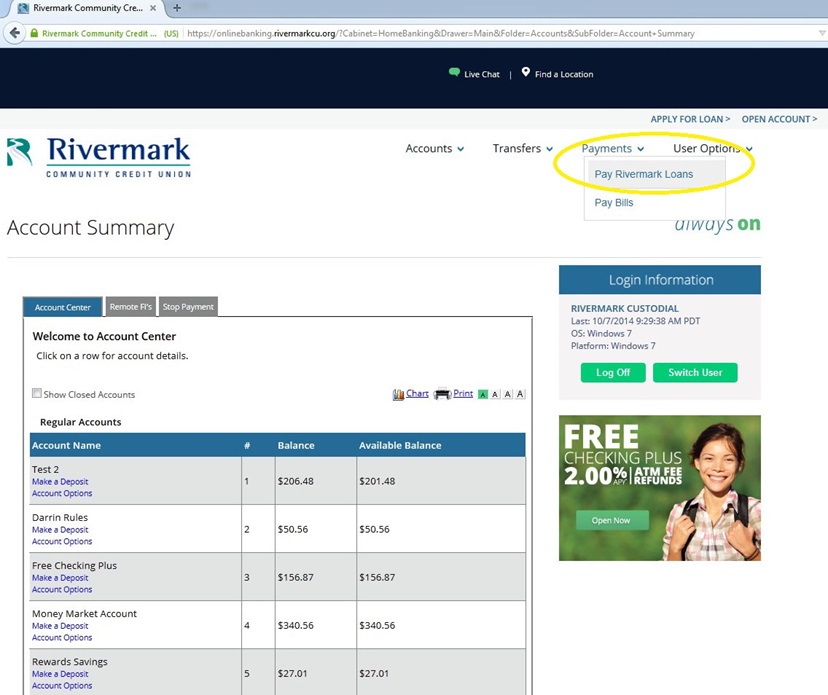Expand the User Options dropdown
Image resolution: width=828 pixels, height=695 pixels.
pos(712,148)
